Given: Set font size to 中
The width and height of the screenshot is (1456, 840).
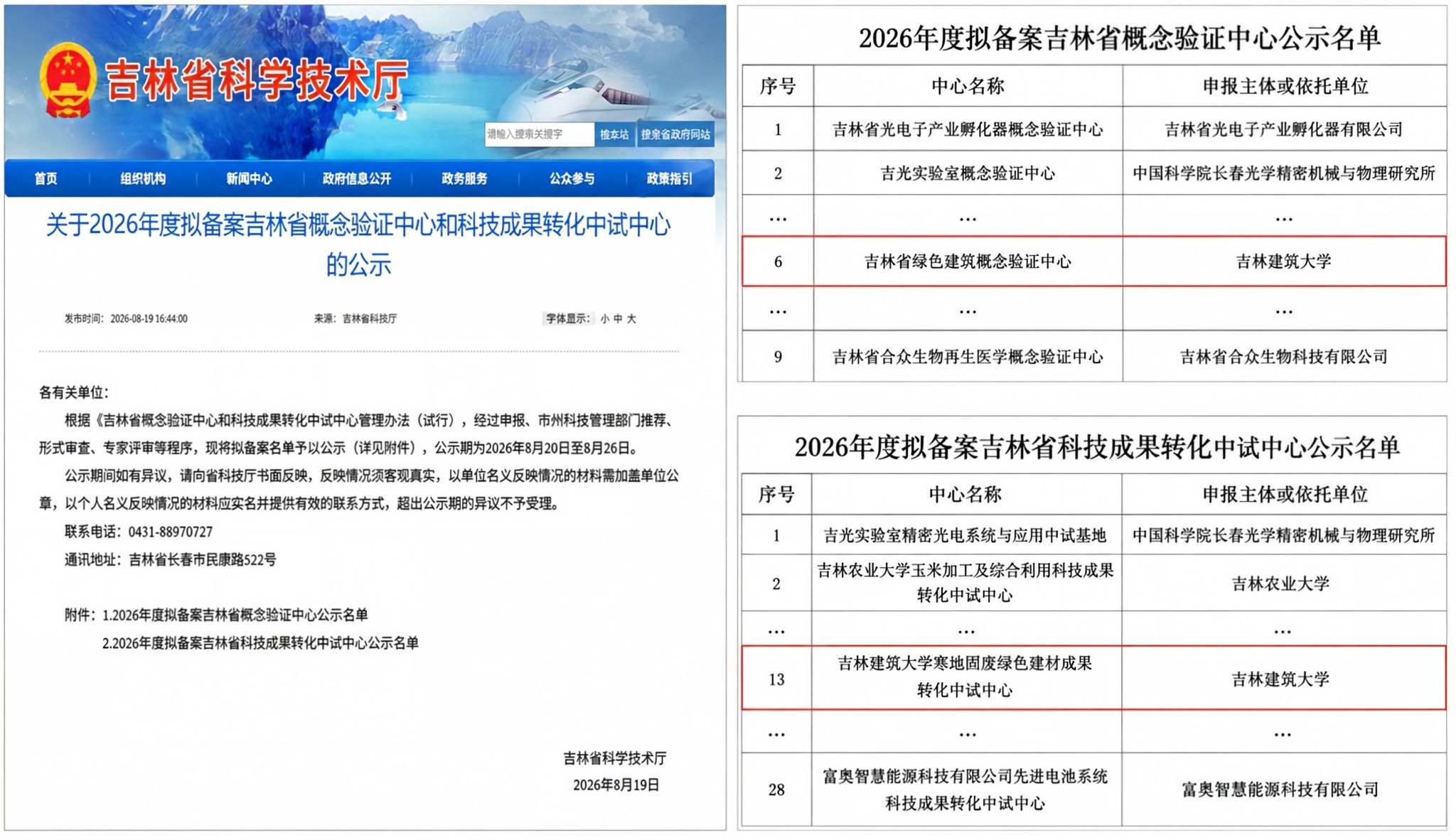Looking at the screenshot, I should pos(618,319).
